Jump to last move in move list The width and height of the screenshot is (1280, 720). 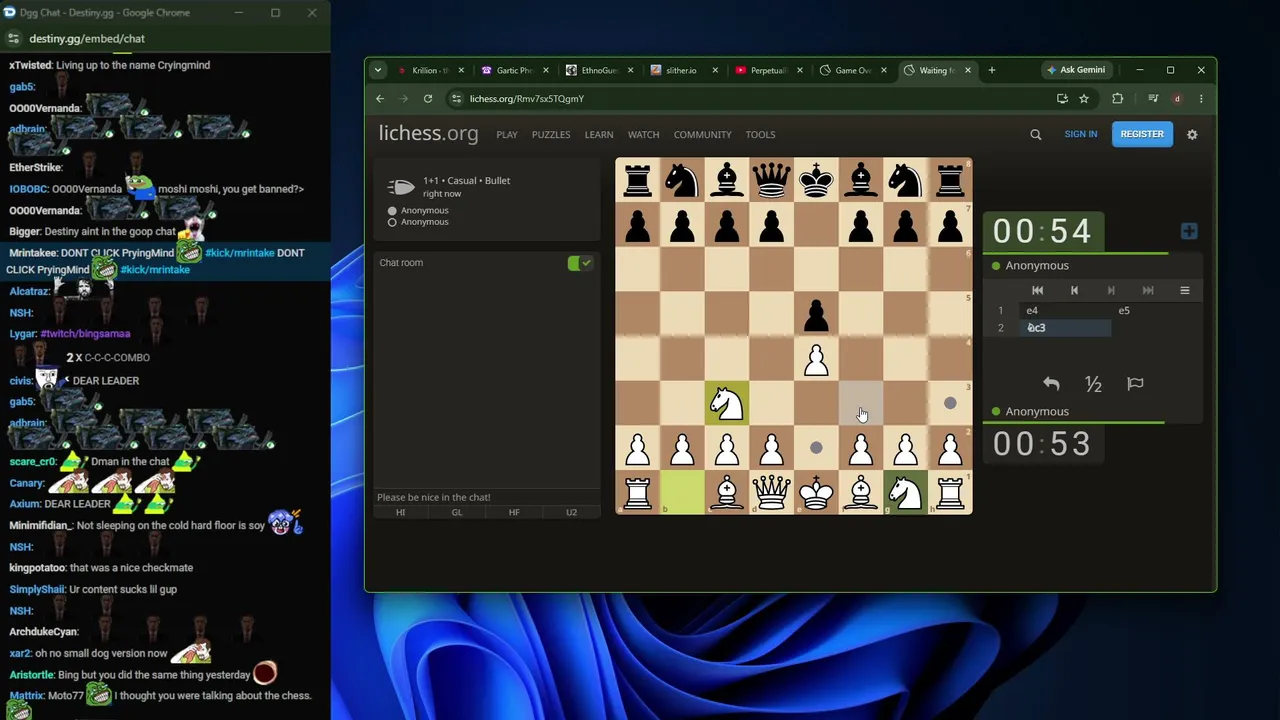(x=1148, y=290)
